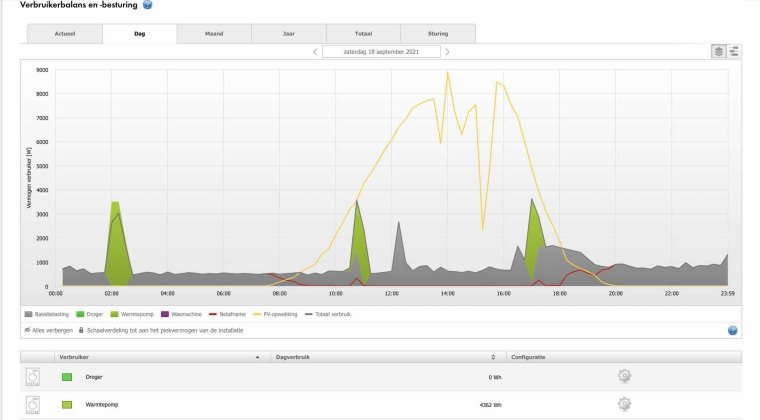Select the Dag tab
This screenshot has height=420, width=760.
pyautogui.click(x=140, y=34)
